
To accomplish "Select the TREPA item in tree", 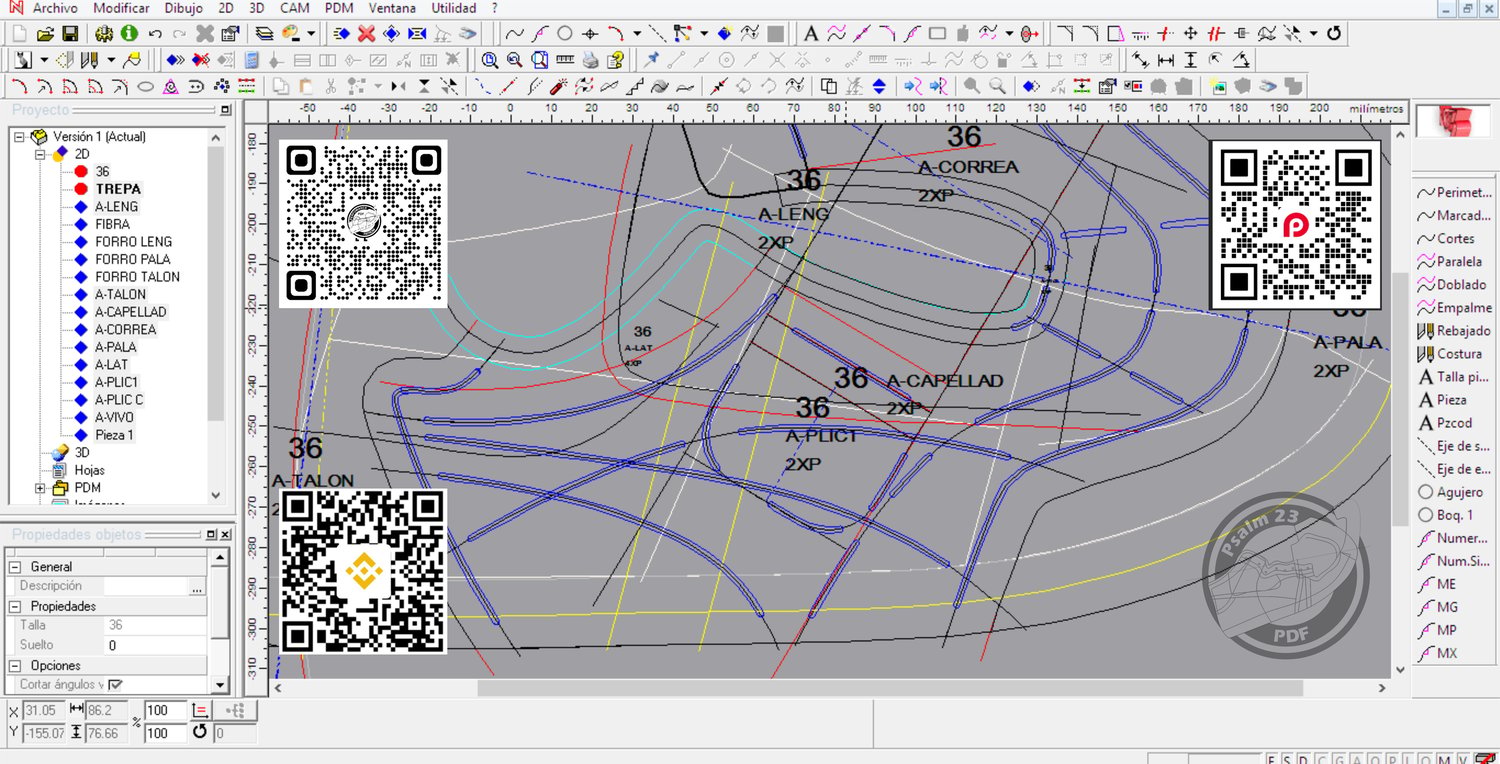I will coord(118,189).
